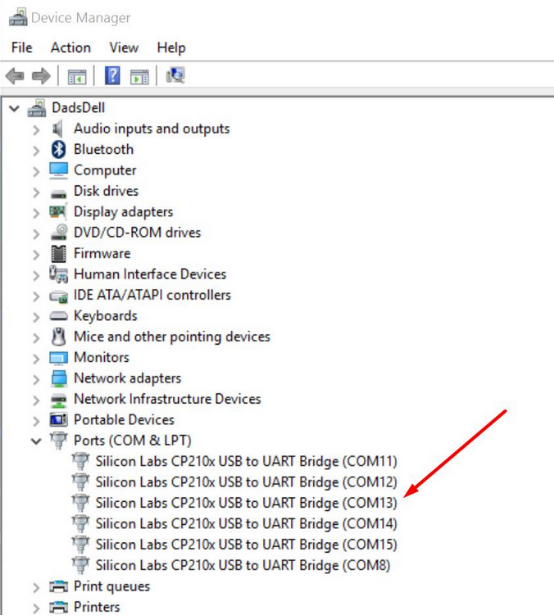This screenshot has width=554, height=616.
Task: Click the Show/Hide Action Pane toolbar icon
Action: [x=139, y=76]
